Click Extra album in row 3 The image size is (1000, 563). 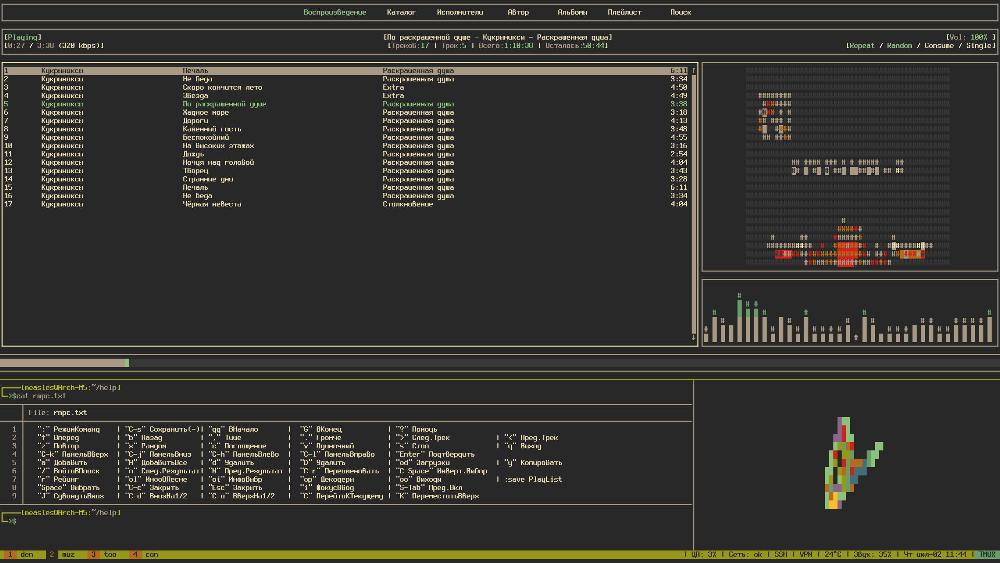click(393, 87)
